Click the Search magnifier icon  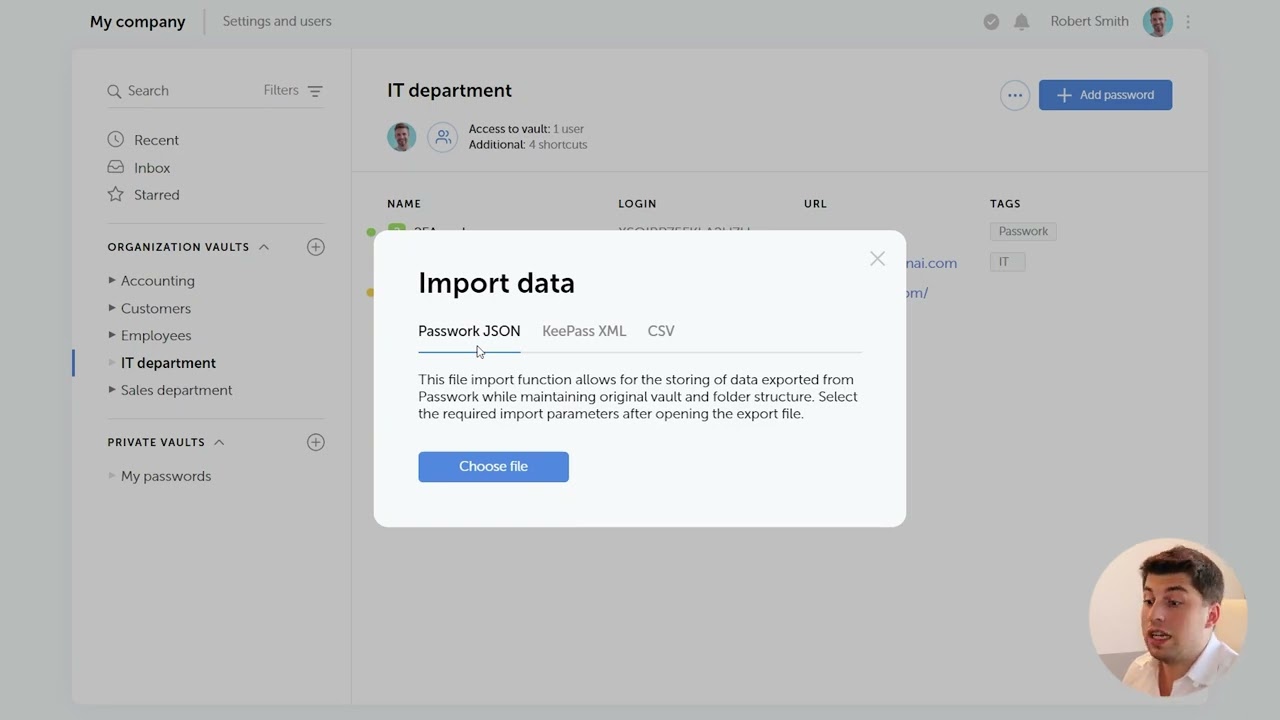[114, 91]
